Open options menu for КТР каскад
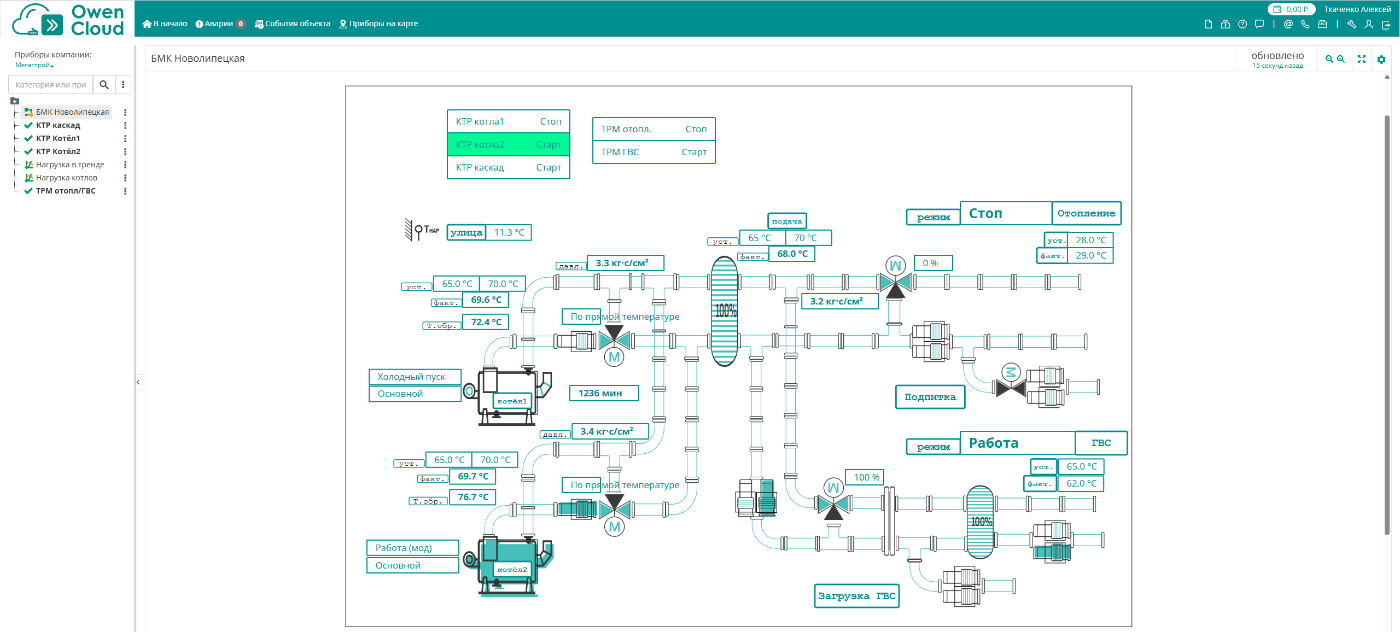The height and width of the screenshot is (632, 1400). (125, 126)
